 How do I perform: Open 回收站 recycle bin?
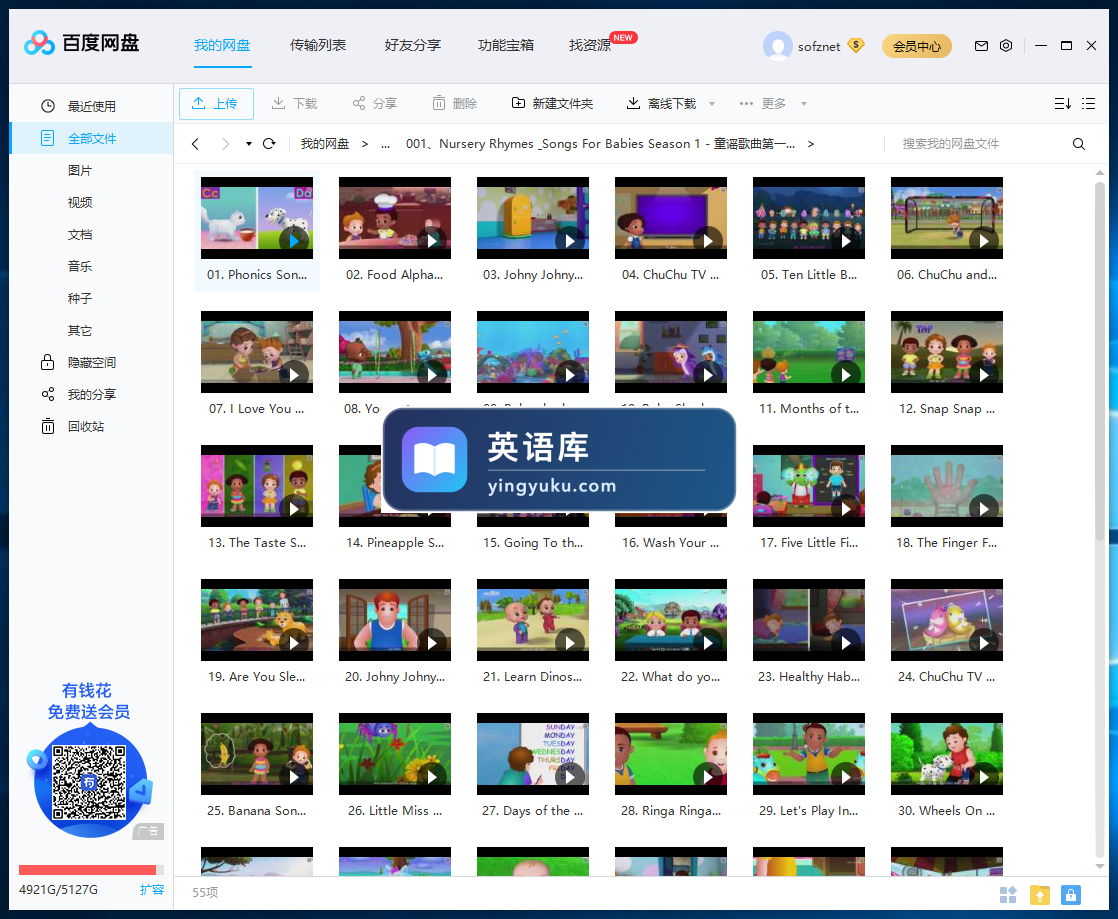click(91, 426)
